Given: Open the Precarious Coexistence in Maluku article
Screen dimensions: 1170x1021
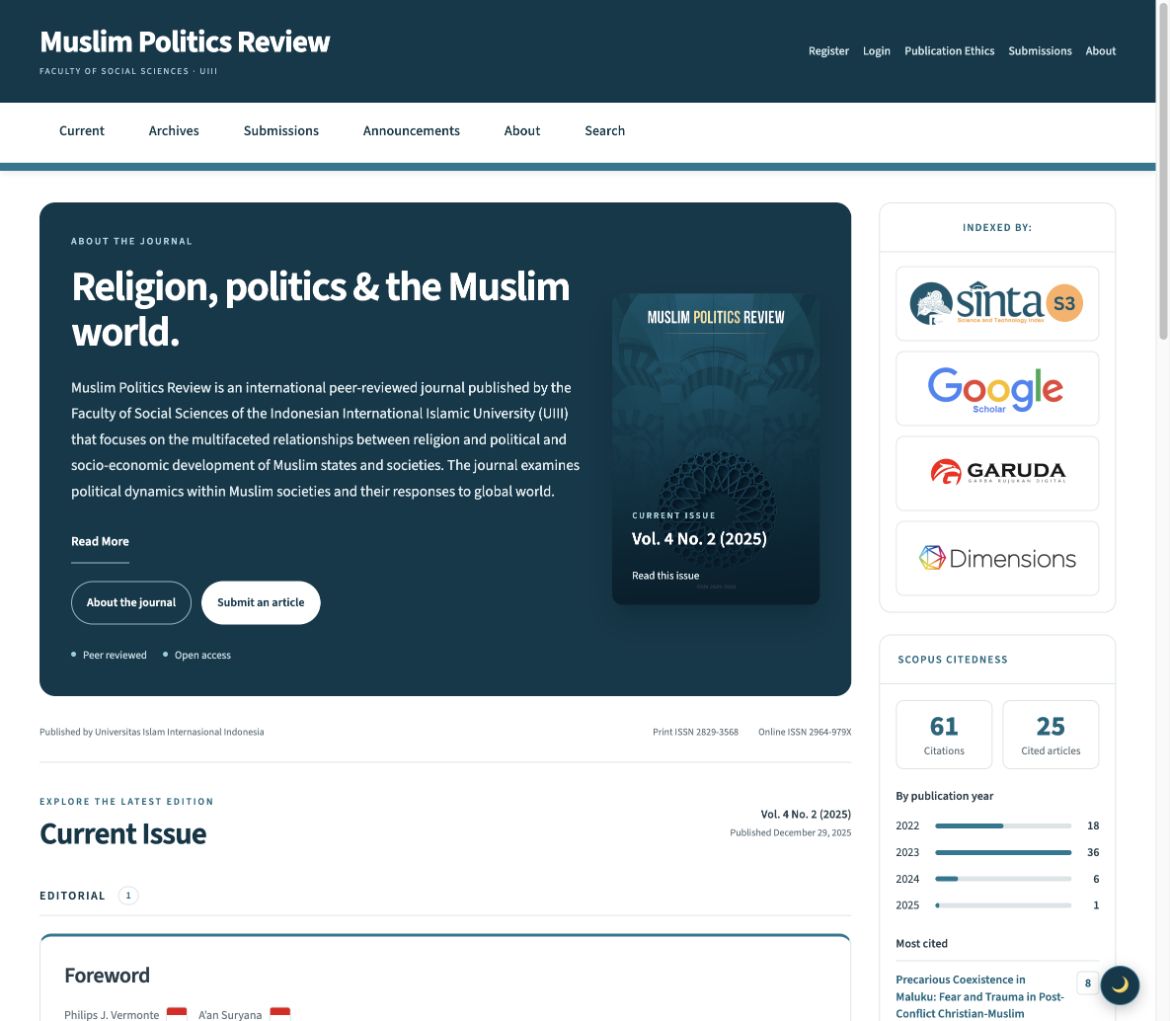Looking at the screenshot, I should pyautogui.click(x=980, y=996).
